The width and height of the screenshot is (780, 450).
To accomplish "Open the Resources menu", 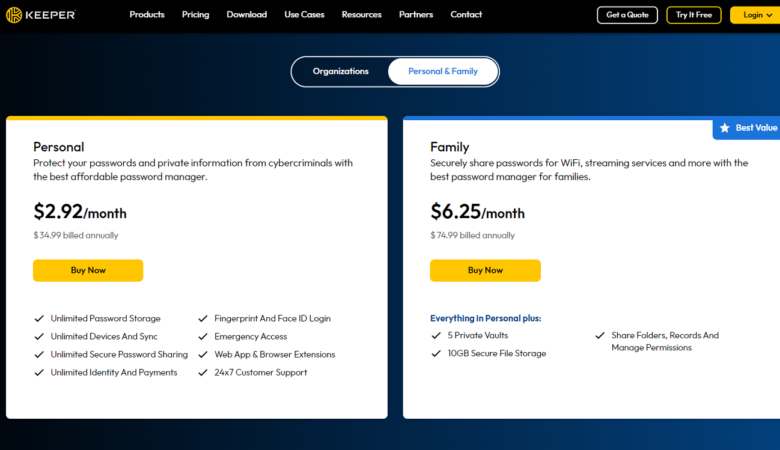I will tap(362, 14).
